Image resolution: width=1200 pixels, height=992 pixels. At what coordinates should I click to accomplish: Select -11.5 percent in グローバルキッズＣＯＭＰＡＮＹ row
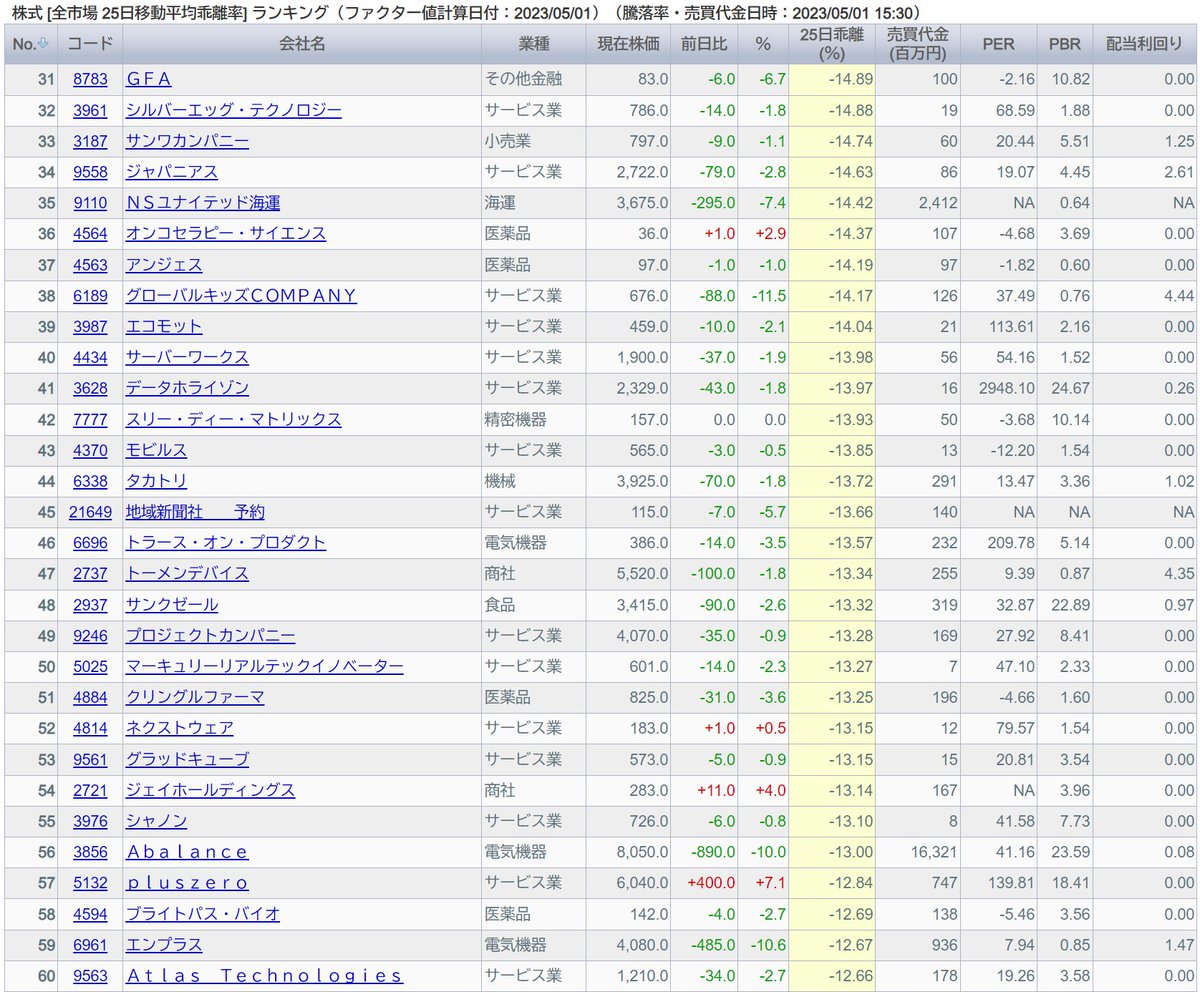click(x=770, y=296)
